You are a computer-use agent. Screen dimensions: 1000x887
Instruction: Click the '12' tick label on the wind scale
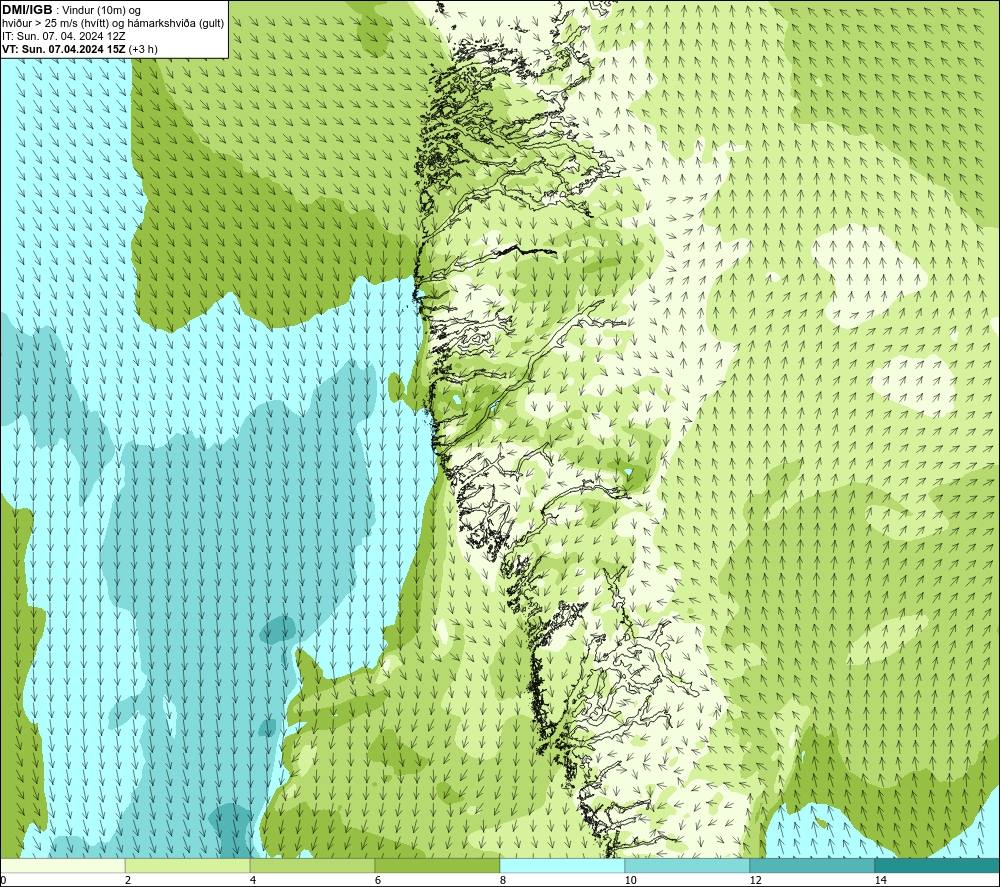755,880
